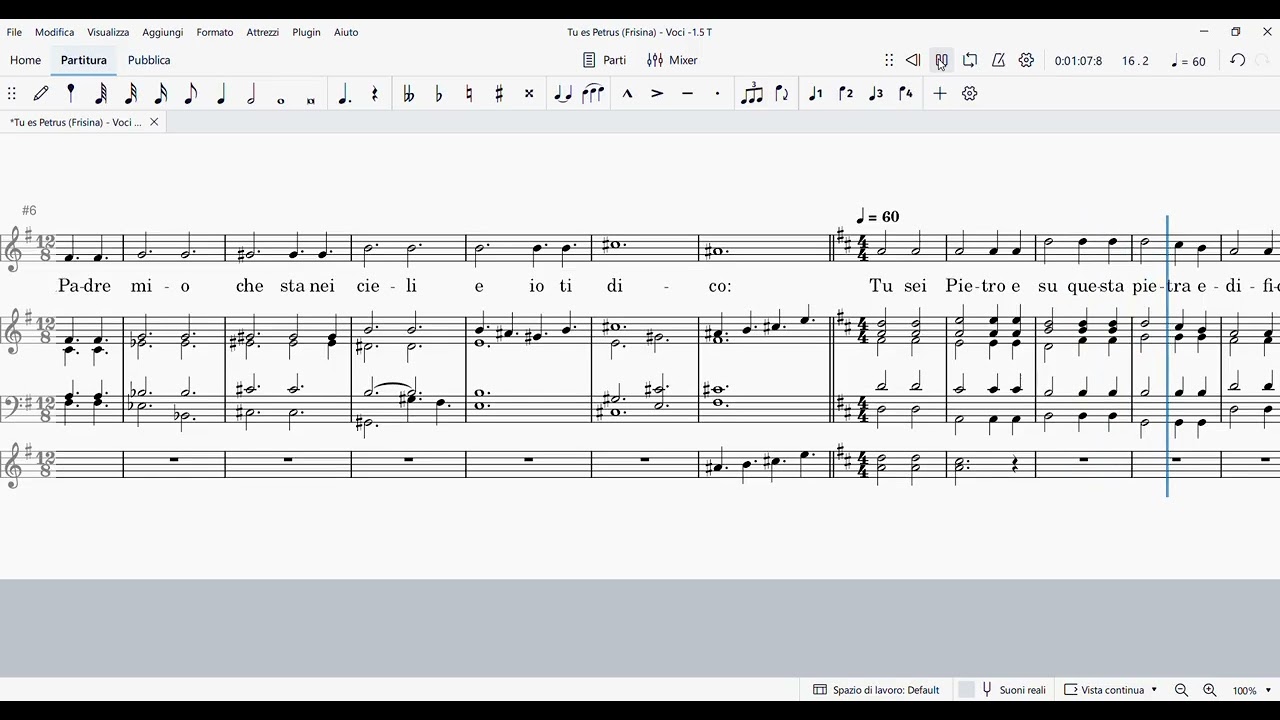1280x720 pixels.
Task: Zoom in with the magnifier plus
Action: pyautogui.click(x=1209, y=690)
